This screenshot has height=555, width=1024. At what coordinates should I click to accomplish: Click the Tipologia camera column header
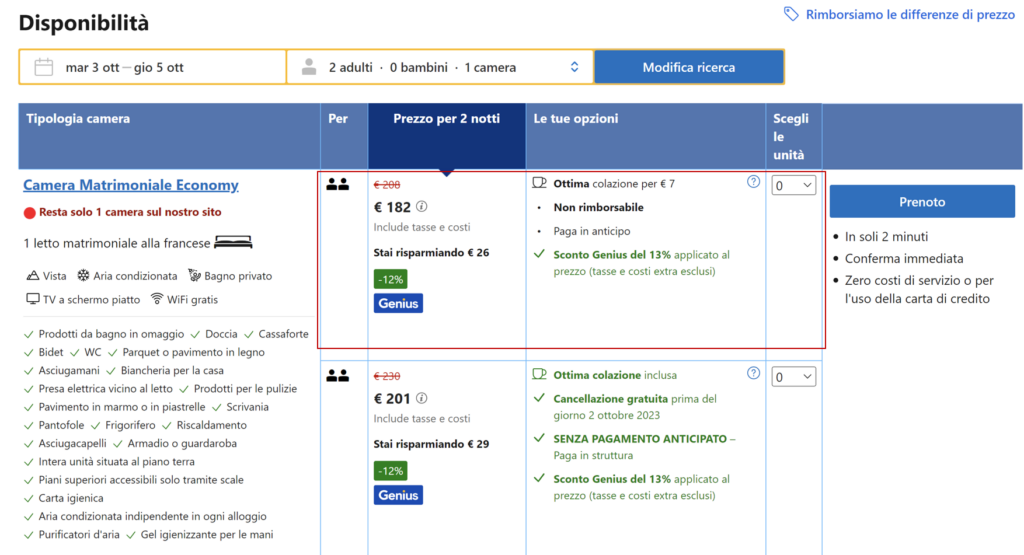(x=78, y=119)
